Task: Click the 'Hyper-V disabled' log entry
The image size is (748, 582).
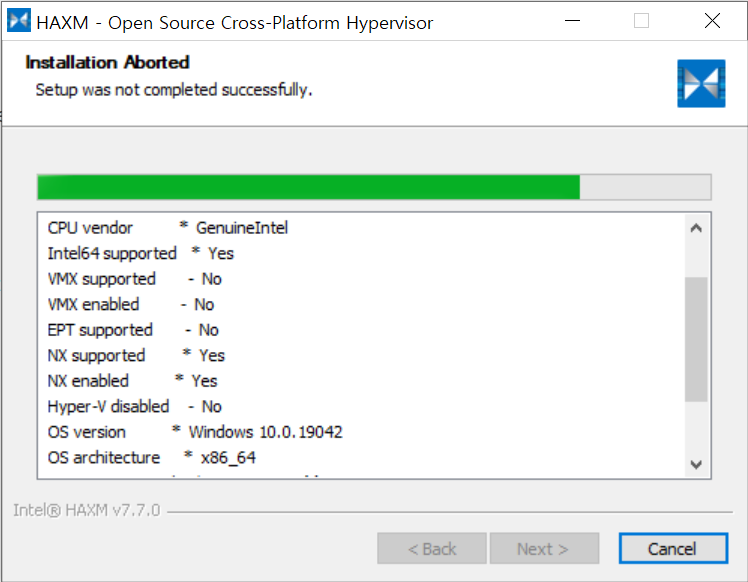Action: 135,406
